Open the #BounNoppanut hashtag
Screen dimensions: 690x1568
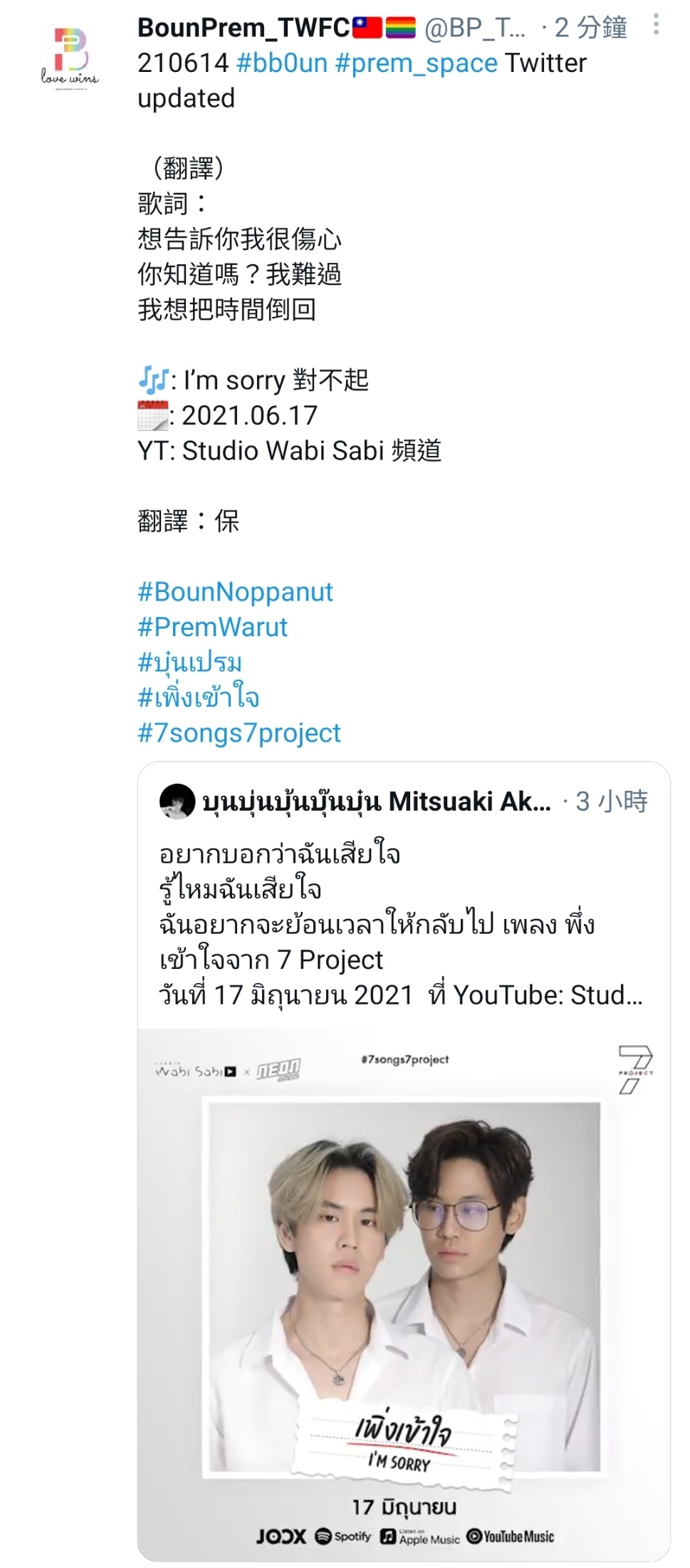pos(235,592)
